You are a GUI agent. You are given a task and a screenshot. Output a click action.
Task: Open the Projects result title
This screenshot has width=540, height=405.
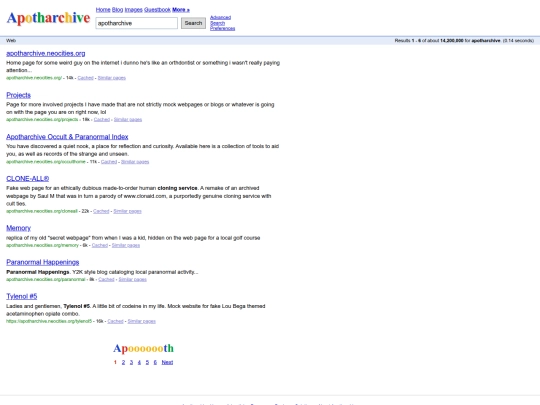[19, 95]
